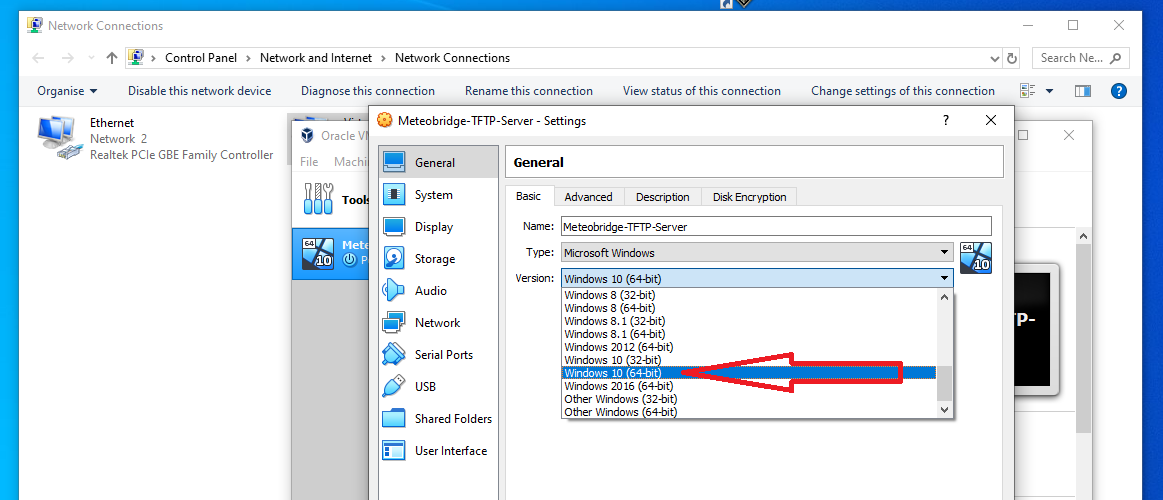Click Diagnose this connection

(367, 91)
